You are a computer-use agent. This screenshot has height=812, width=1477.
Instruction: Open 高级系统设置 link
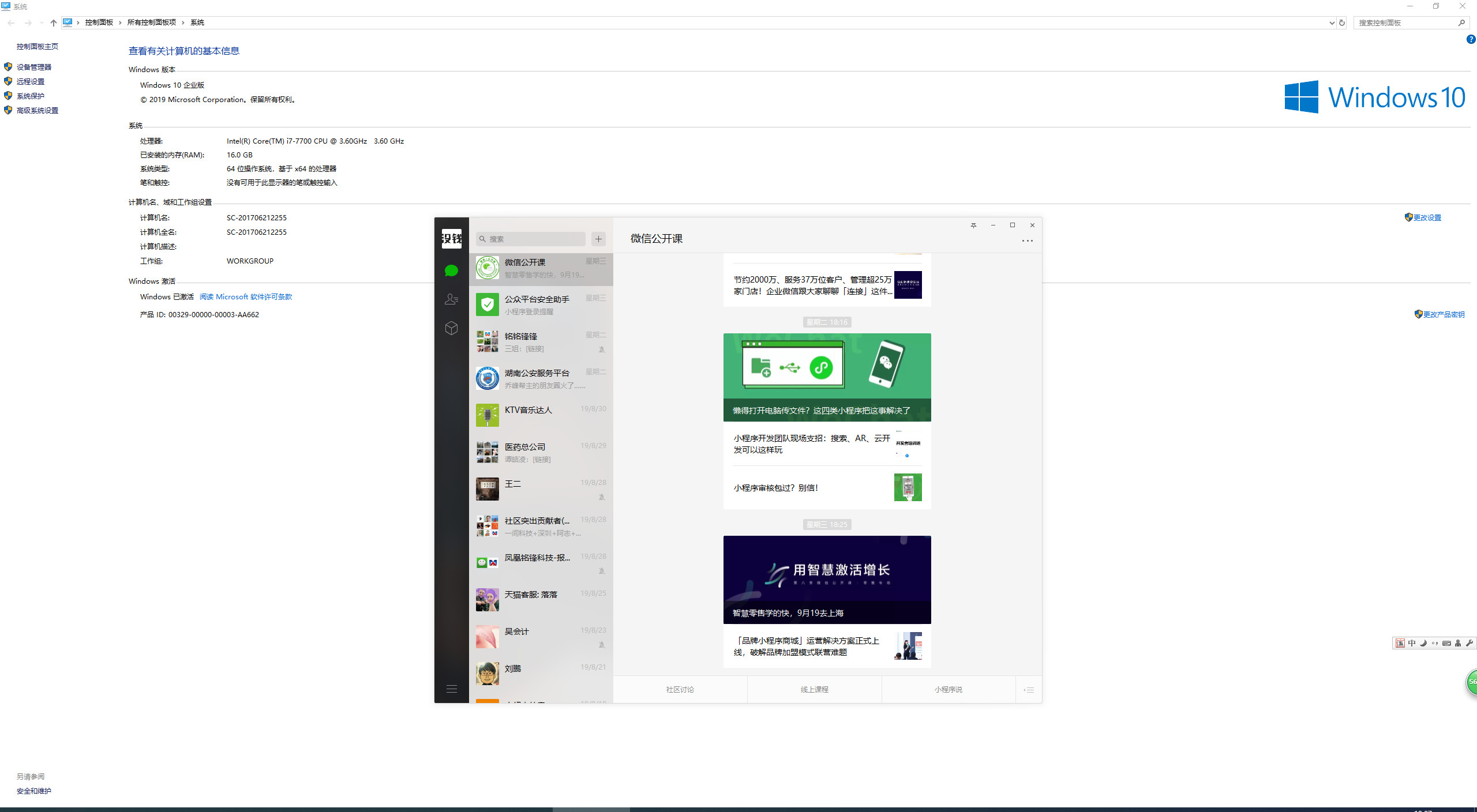click(38, 110)
